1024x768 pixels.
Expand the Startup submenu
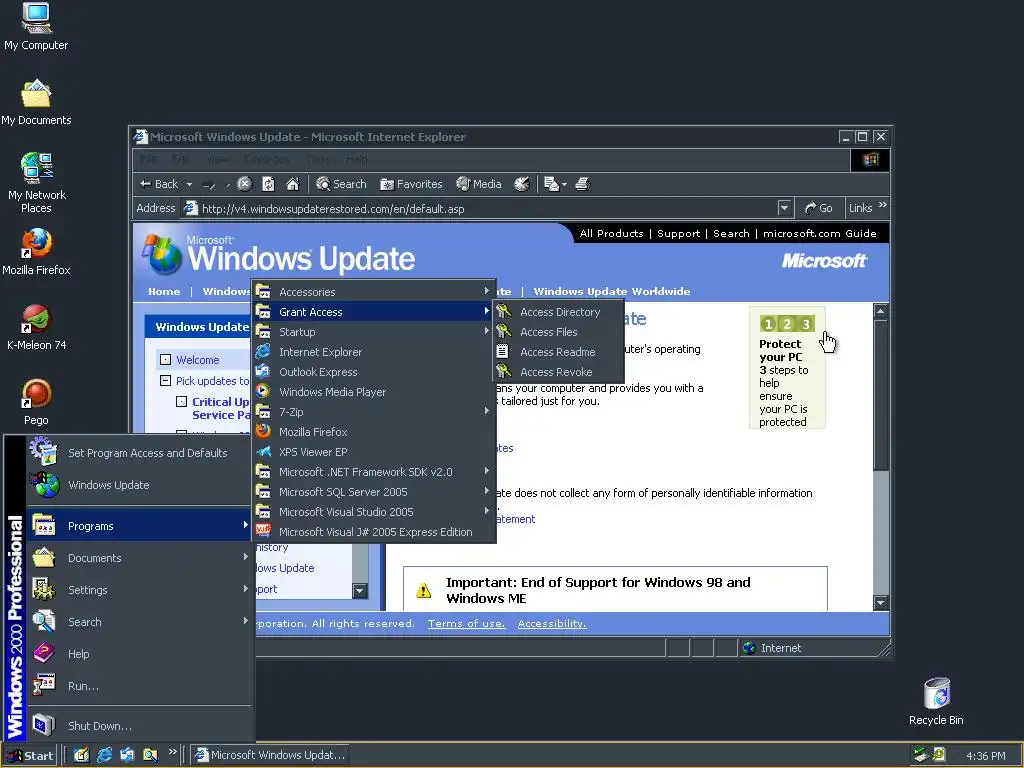pyautogui.click(x=374, y=332)
